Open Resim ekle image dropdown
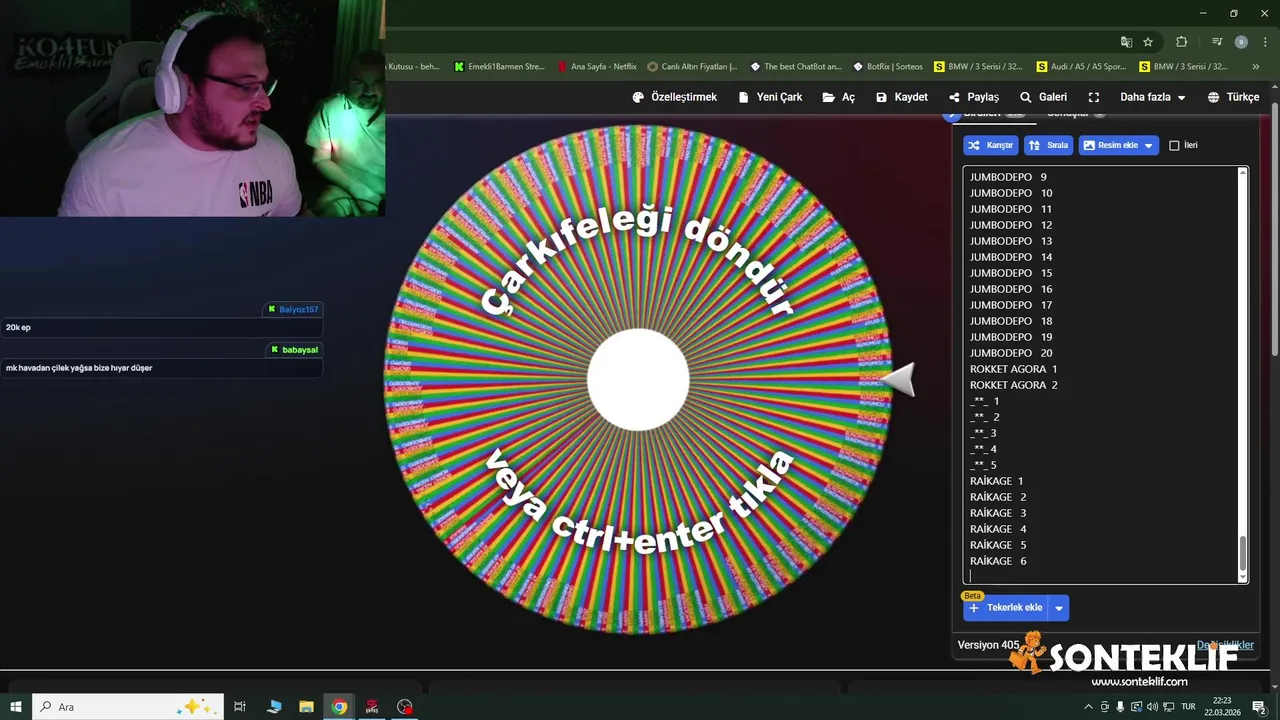The width and height of the screenshot is (1280, 720). point(1118,145)
